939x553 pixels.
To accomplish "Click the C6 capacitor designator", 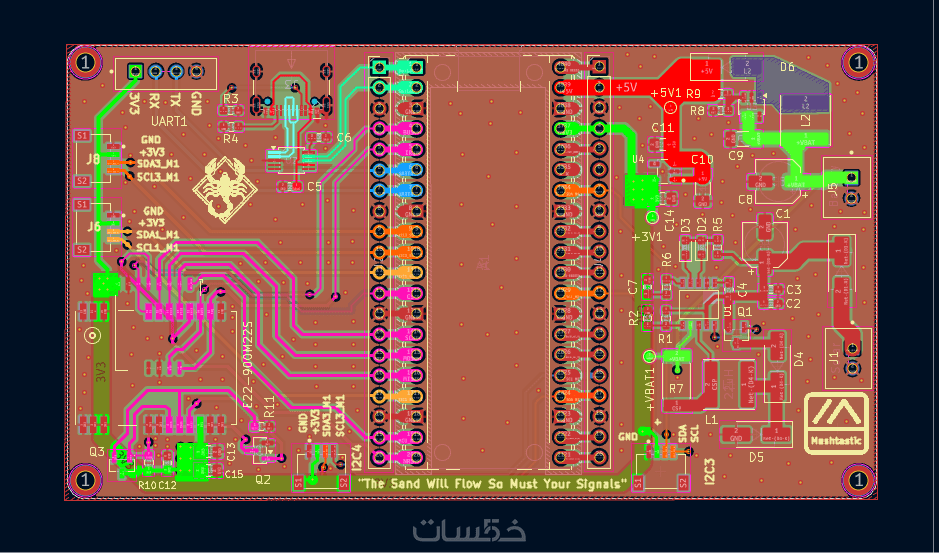I will tap(344, 138).
